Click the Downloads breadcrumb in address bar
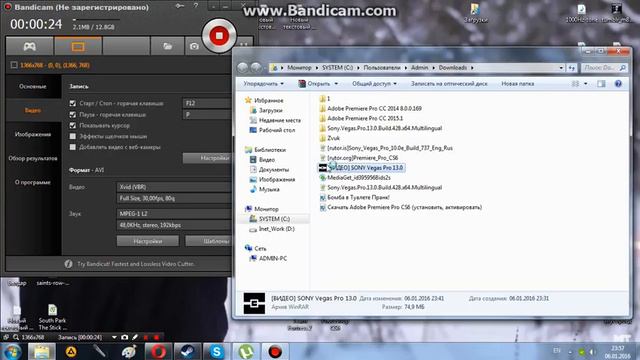Image resolution: width=640 pixels, height=360 pixels. (453, 68)
